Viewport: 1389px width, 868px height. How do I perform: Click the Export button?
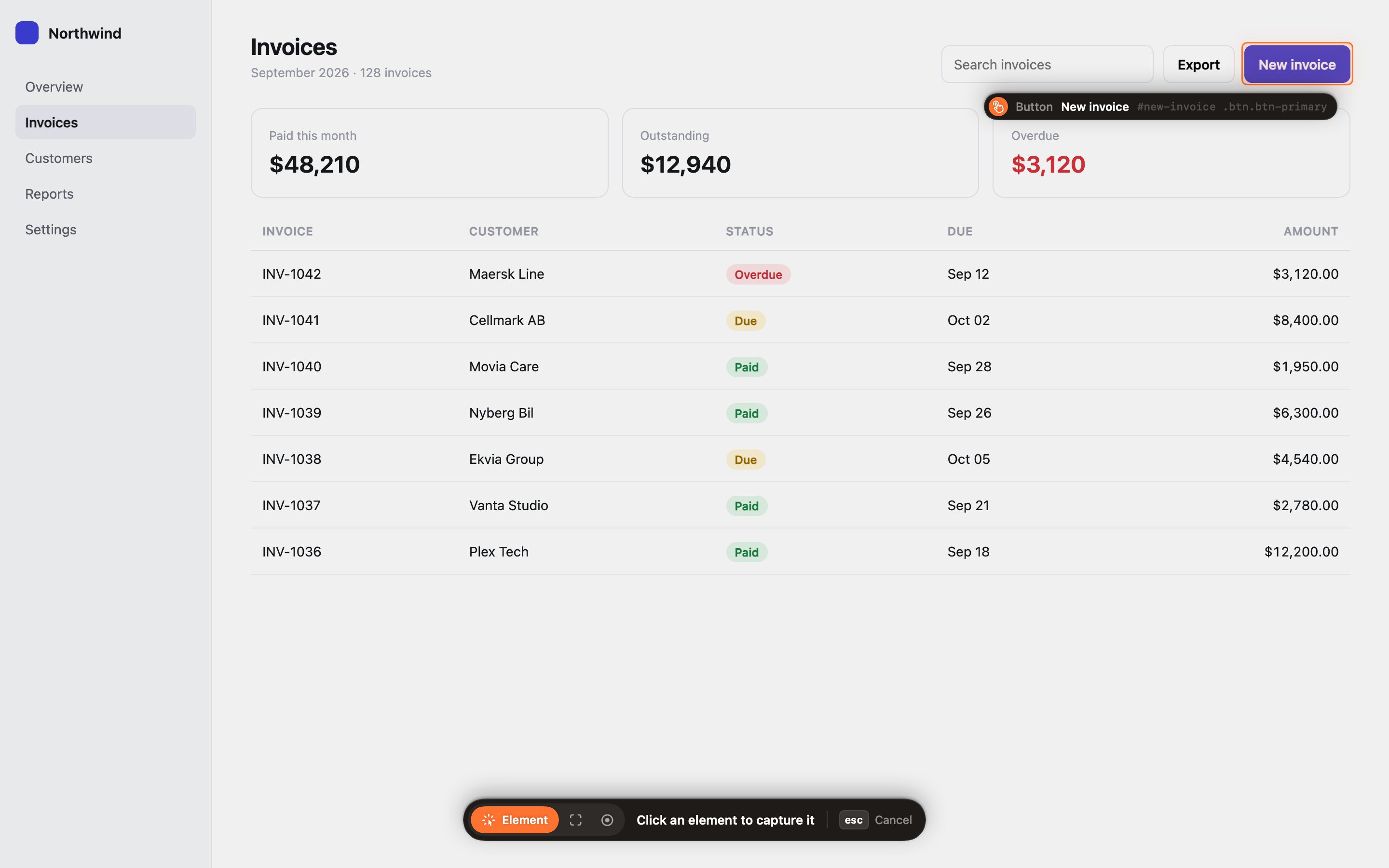(x=1198, y=64)
